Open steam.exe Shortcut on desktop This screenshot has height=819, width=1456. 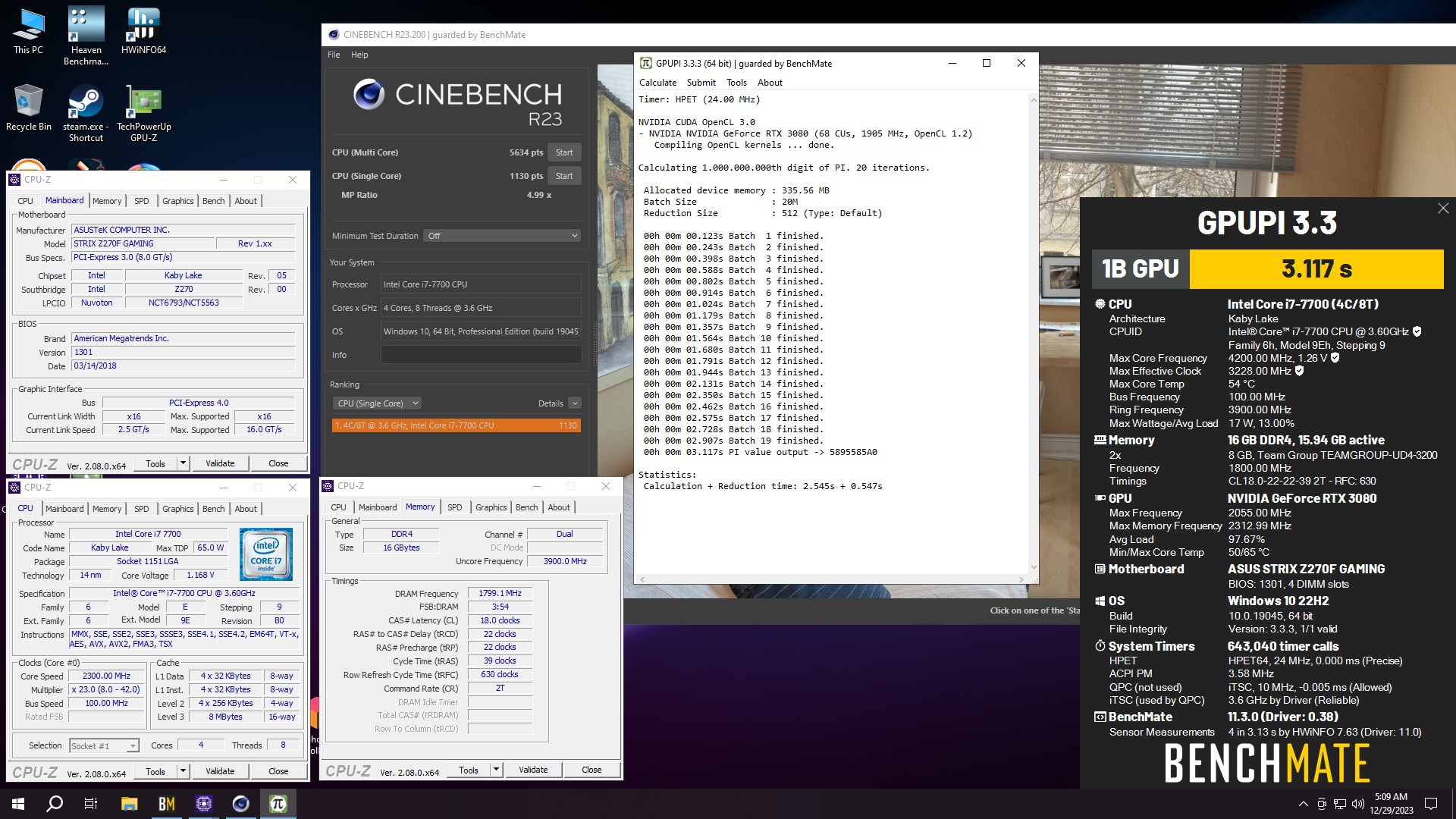[86, 113]
